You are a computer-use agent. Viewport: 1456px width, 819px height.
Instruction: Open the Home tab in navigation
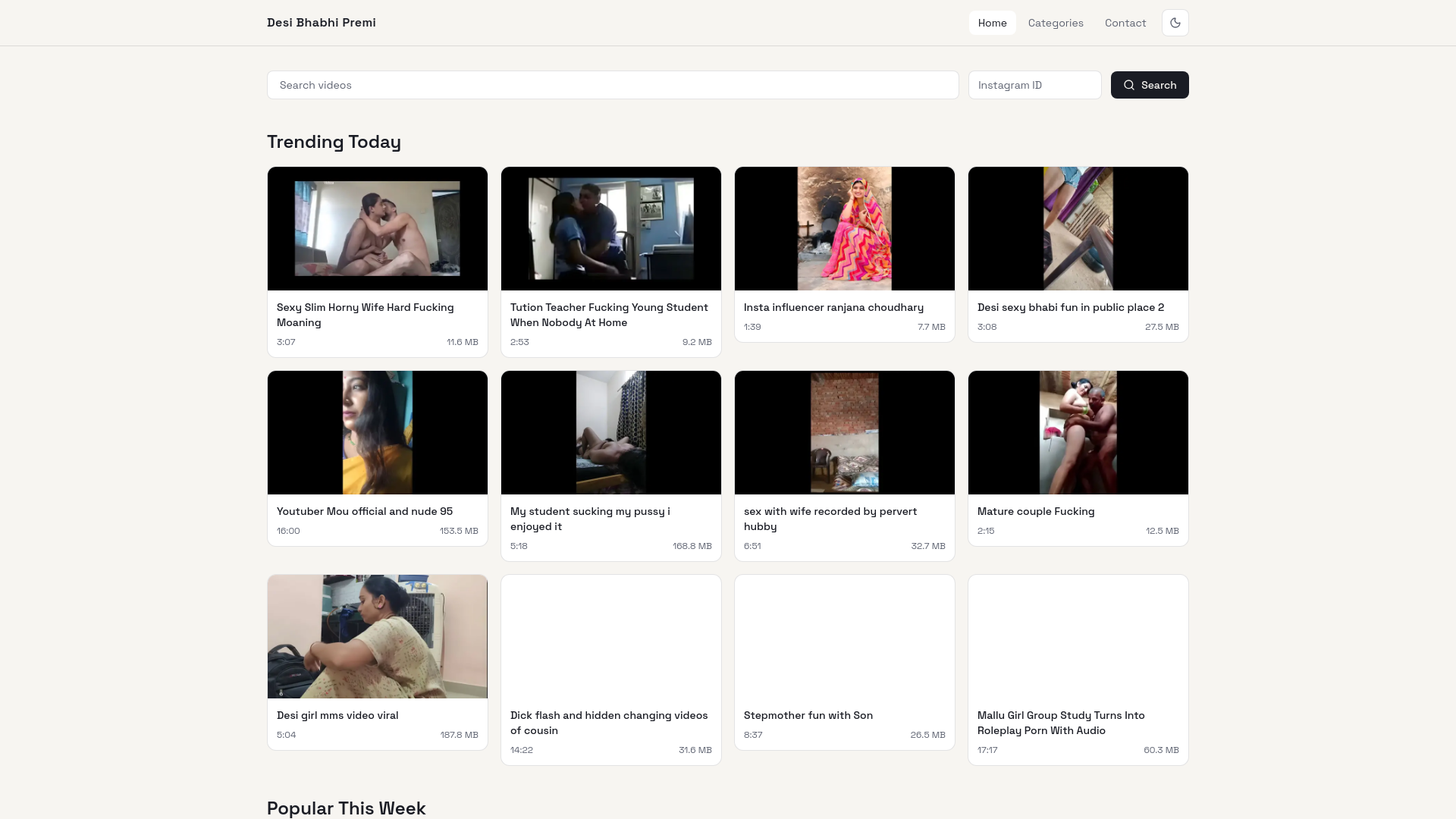992,23
